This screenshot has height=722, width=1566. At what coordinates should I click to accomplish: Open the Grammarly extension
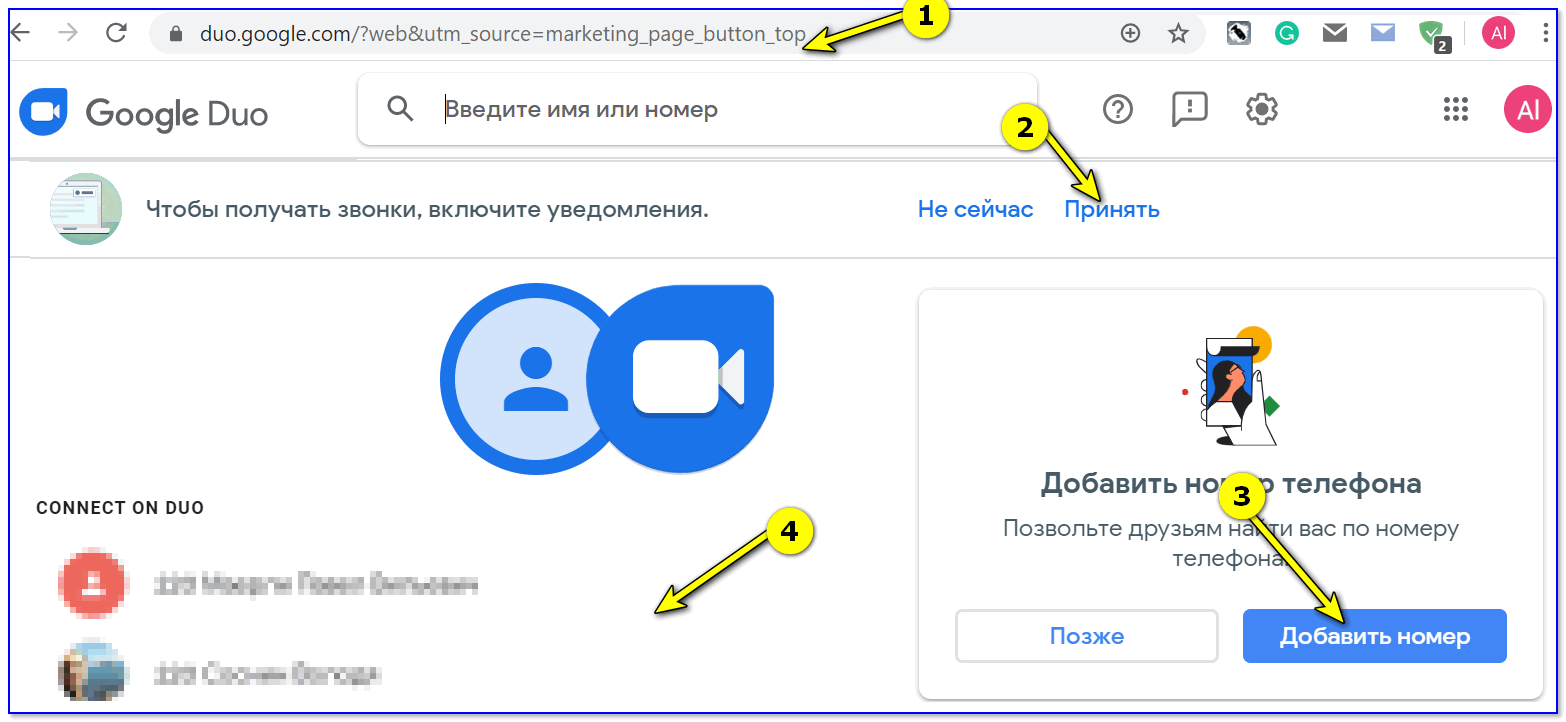pos(1287,33)
